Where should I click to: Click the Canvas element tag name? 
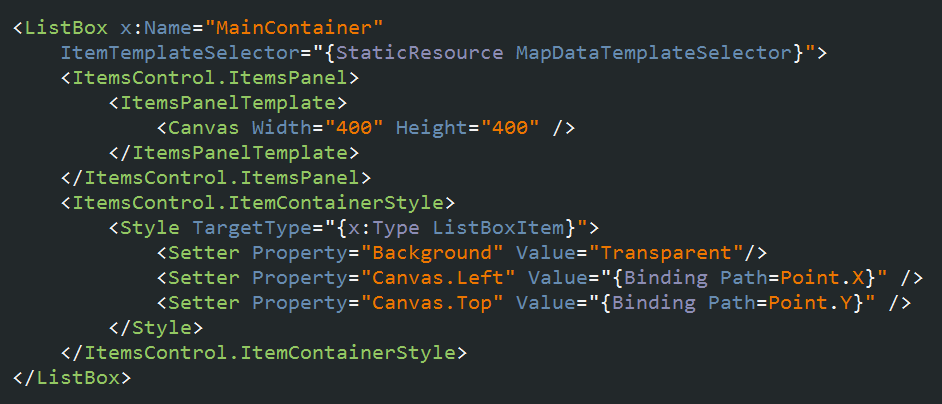[203, 128]
